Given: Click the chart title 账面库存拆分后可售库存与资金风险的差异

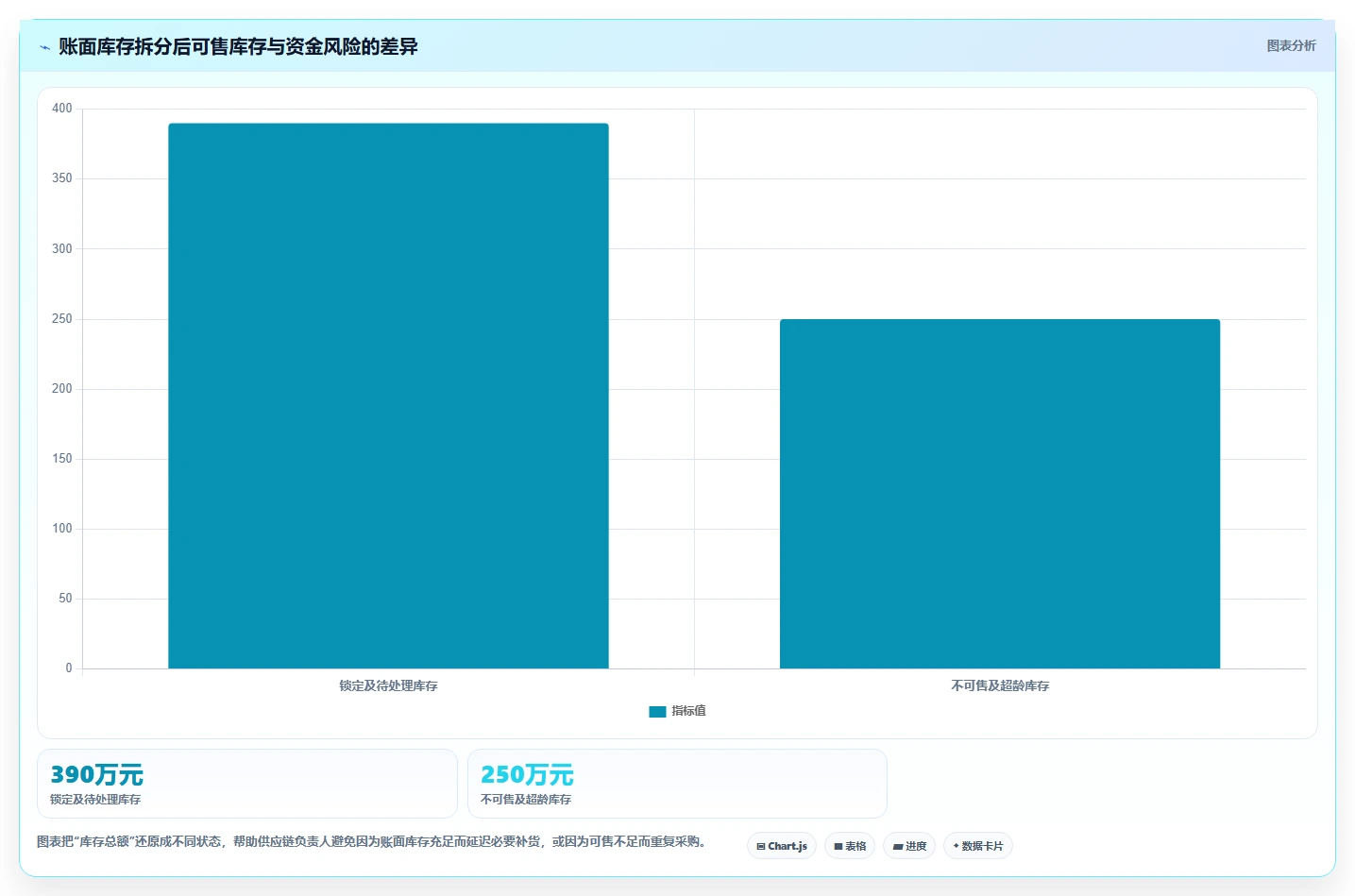Looking at the screenshot, I should click(x=238, y=46).
